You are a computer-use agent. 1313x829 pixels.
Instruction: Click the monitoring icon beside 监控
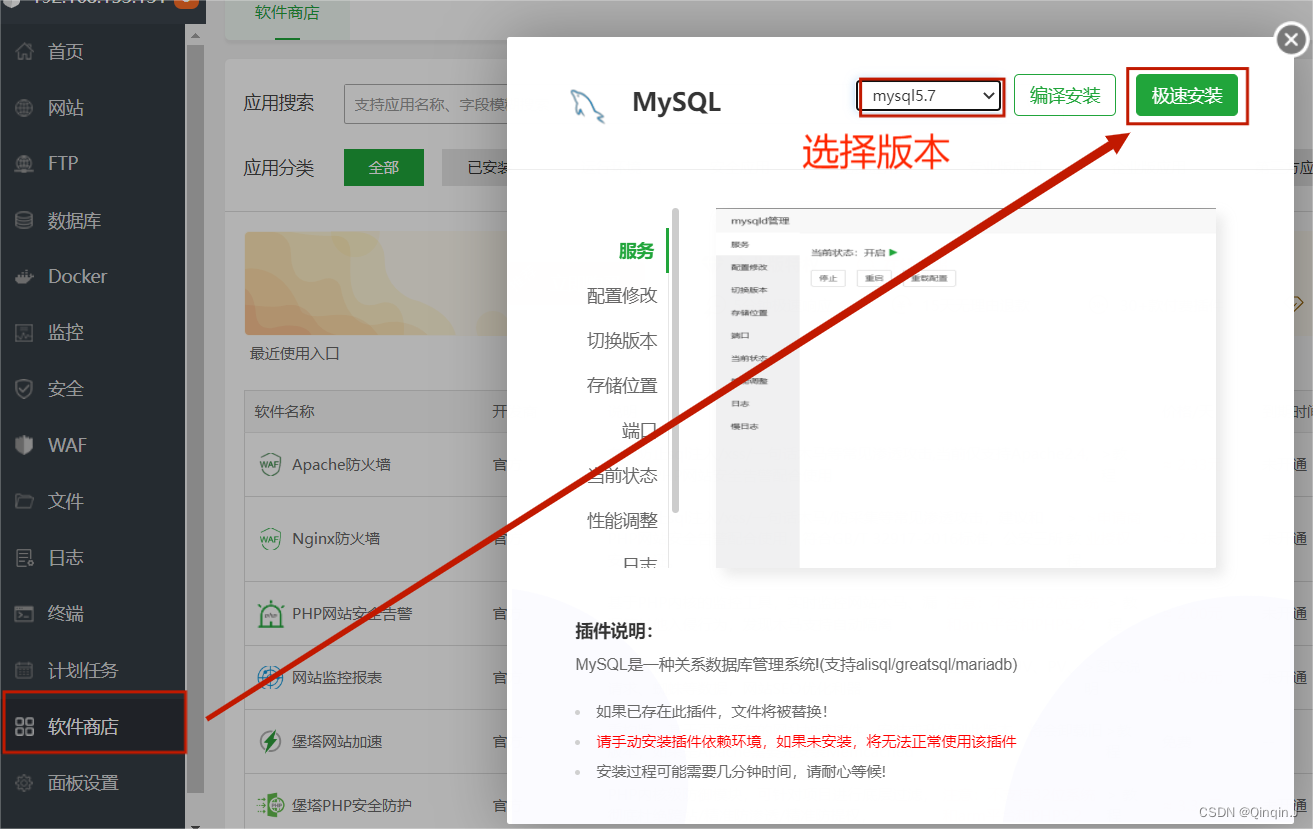(x=25, y=333)
